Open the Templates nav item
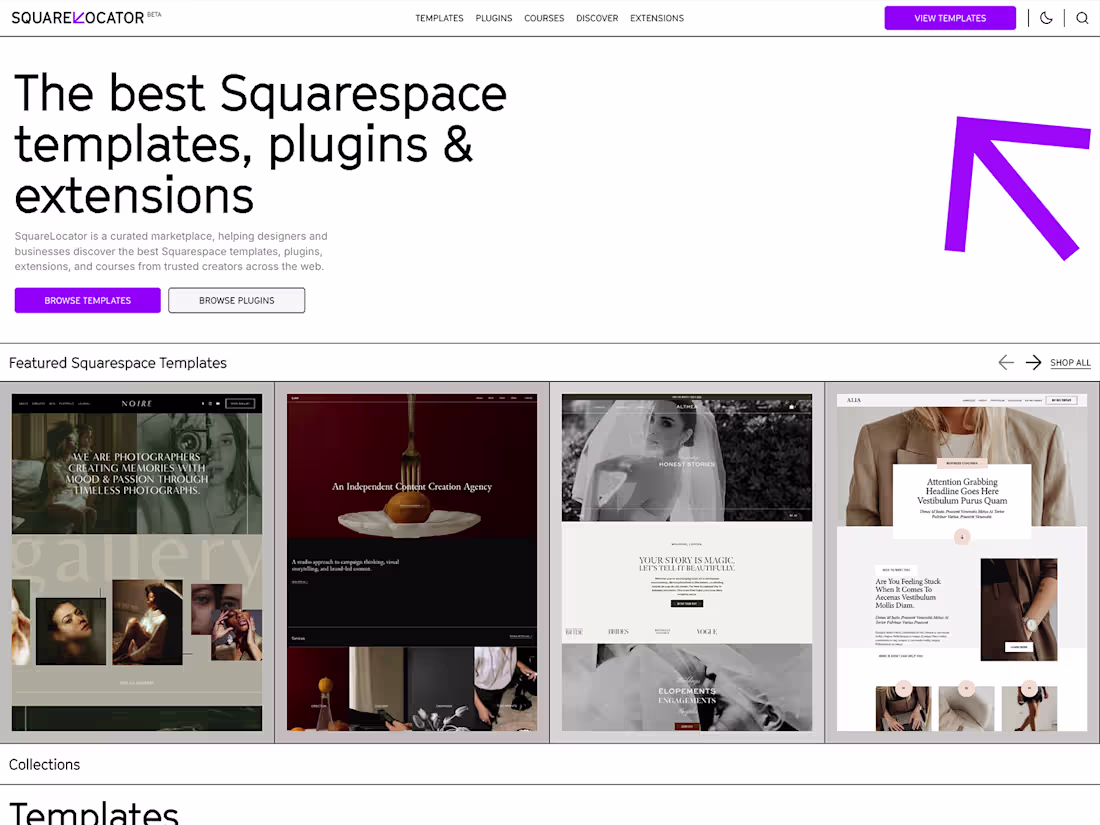1100x825 pixels. 439,18
